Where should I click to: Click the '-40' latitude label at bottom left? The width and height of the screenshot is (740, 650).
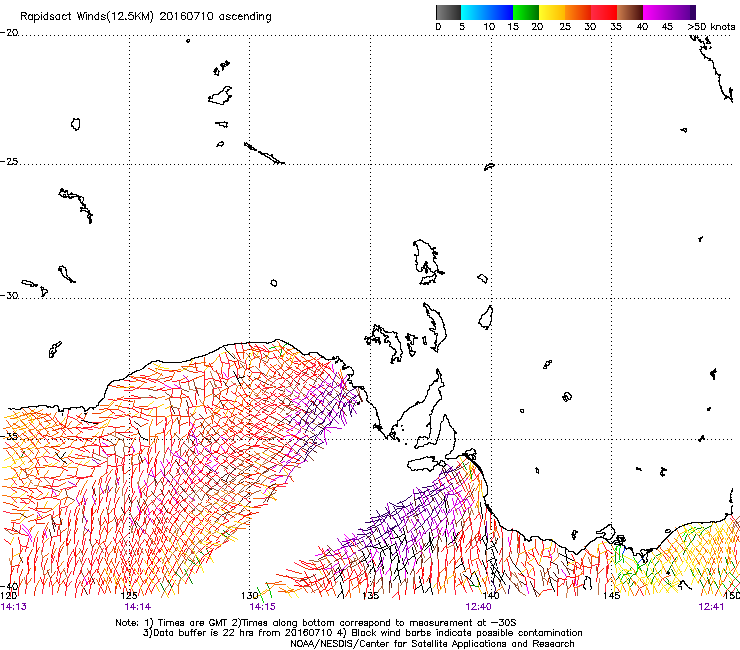[9, 586]
